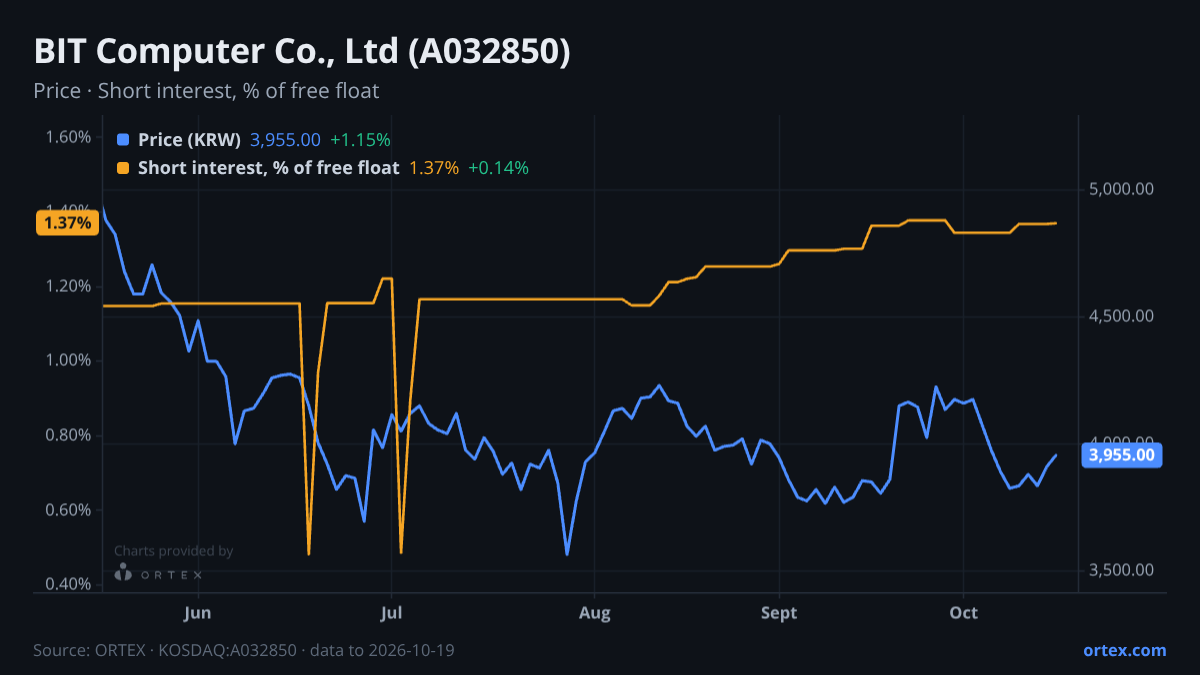Click the 5,000.00 right axis label

click(x=1122, y=189)
